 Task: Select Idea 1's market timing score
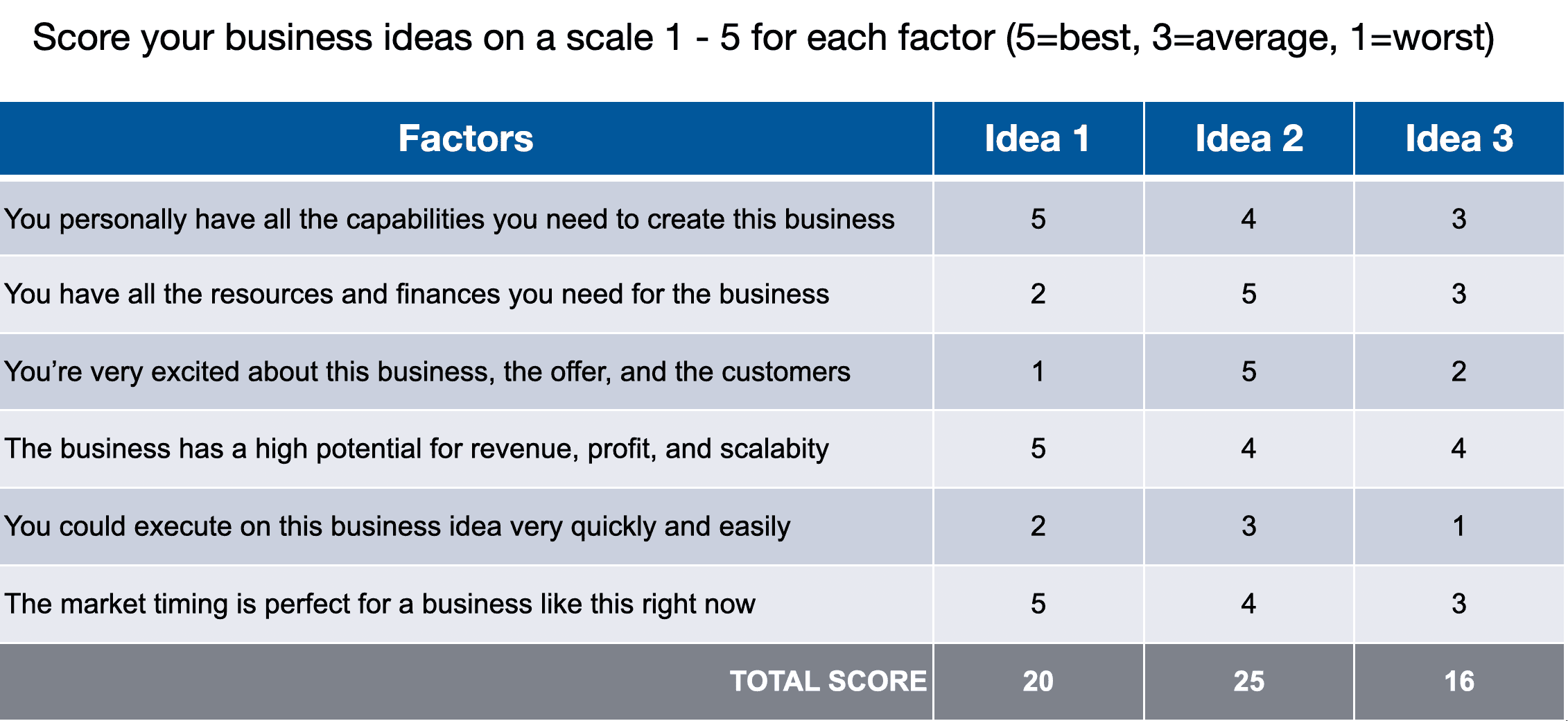tap(1038, 604)
